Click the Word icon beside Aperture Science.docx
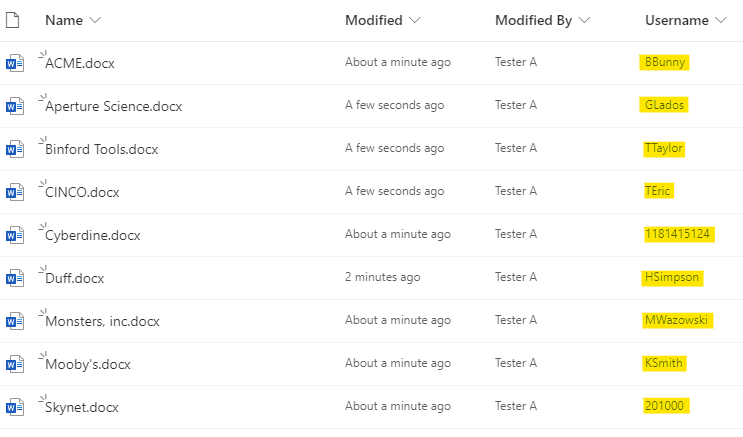Viewport: 743px width, 437px height. [14, 106]
